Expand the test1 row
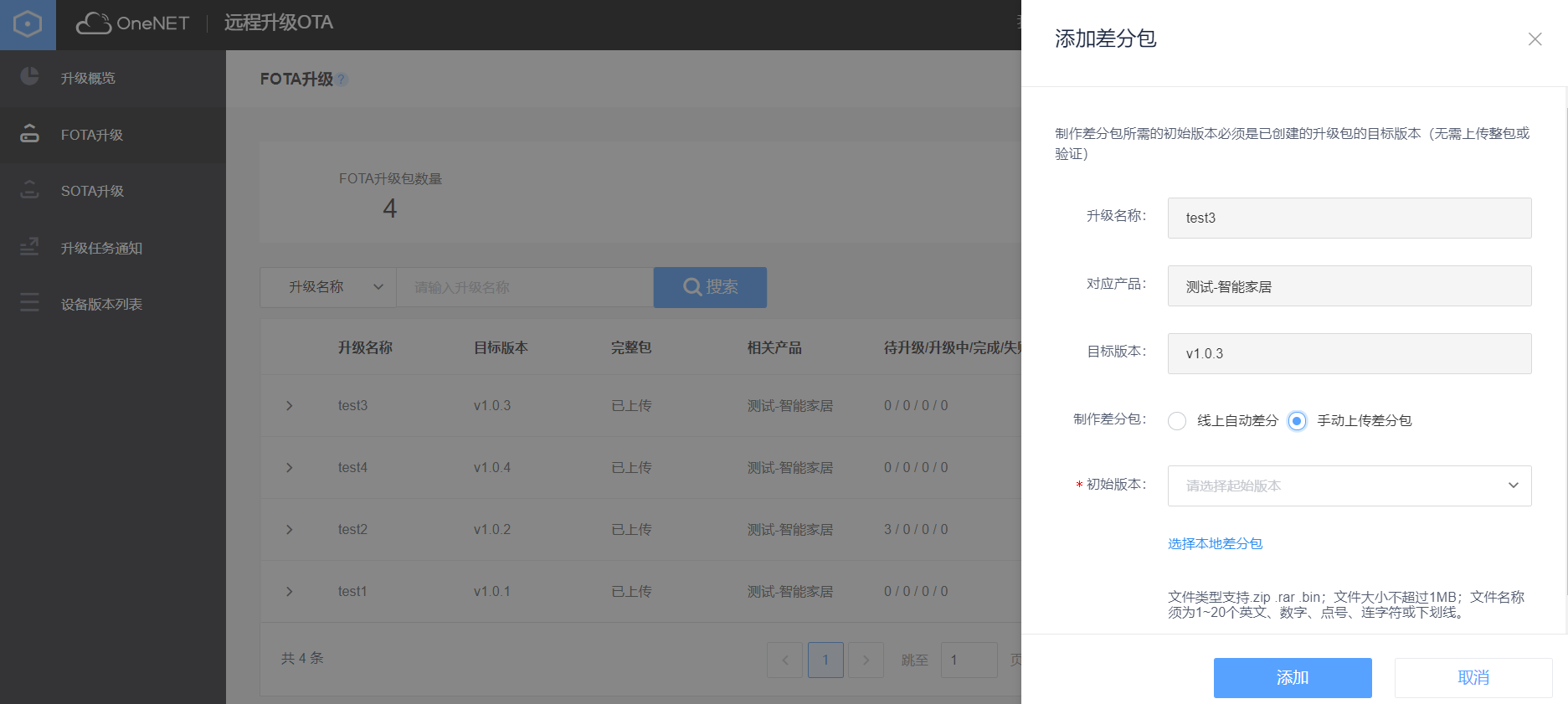Viewport: 1568px width, 704px height. pyautogui.click(x=290, y=592)
